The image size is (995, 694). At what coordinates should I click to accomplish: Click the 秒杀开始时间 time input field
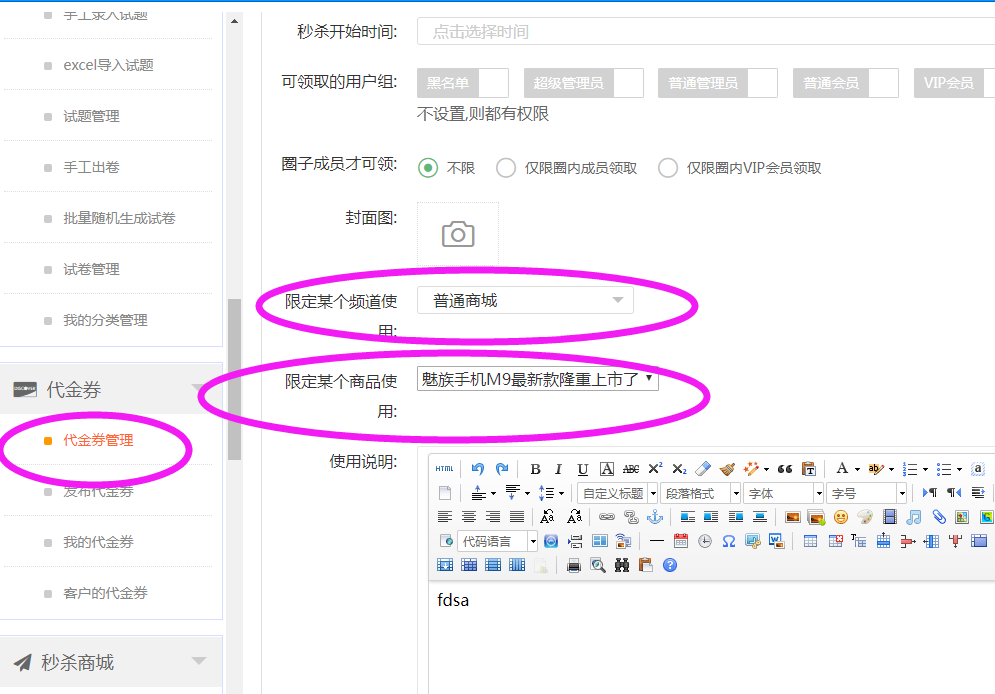pos(700,32)
